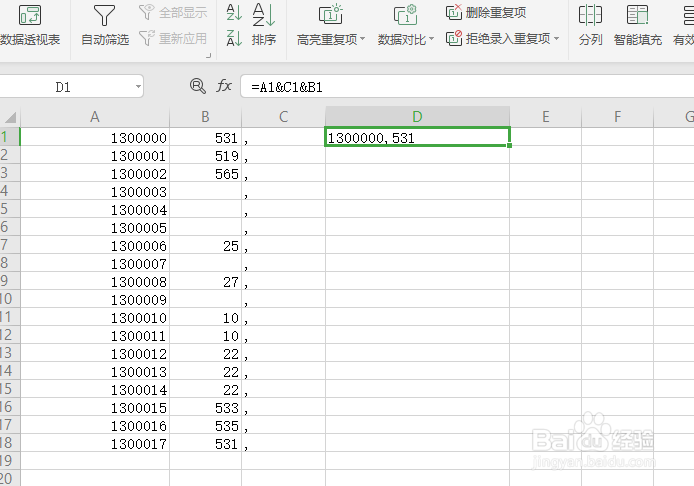The image size is (694, 486).
Task: Enable 自动筛选 auto filter
Action: click(105, 25)
